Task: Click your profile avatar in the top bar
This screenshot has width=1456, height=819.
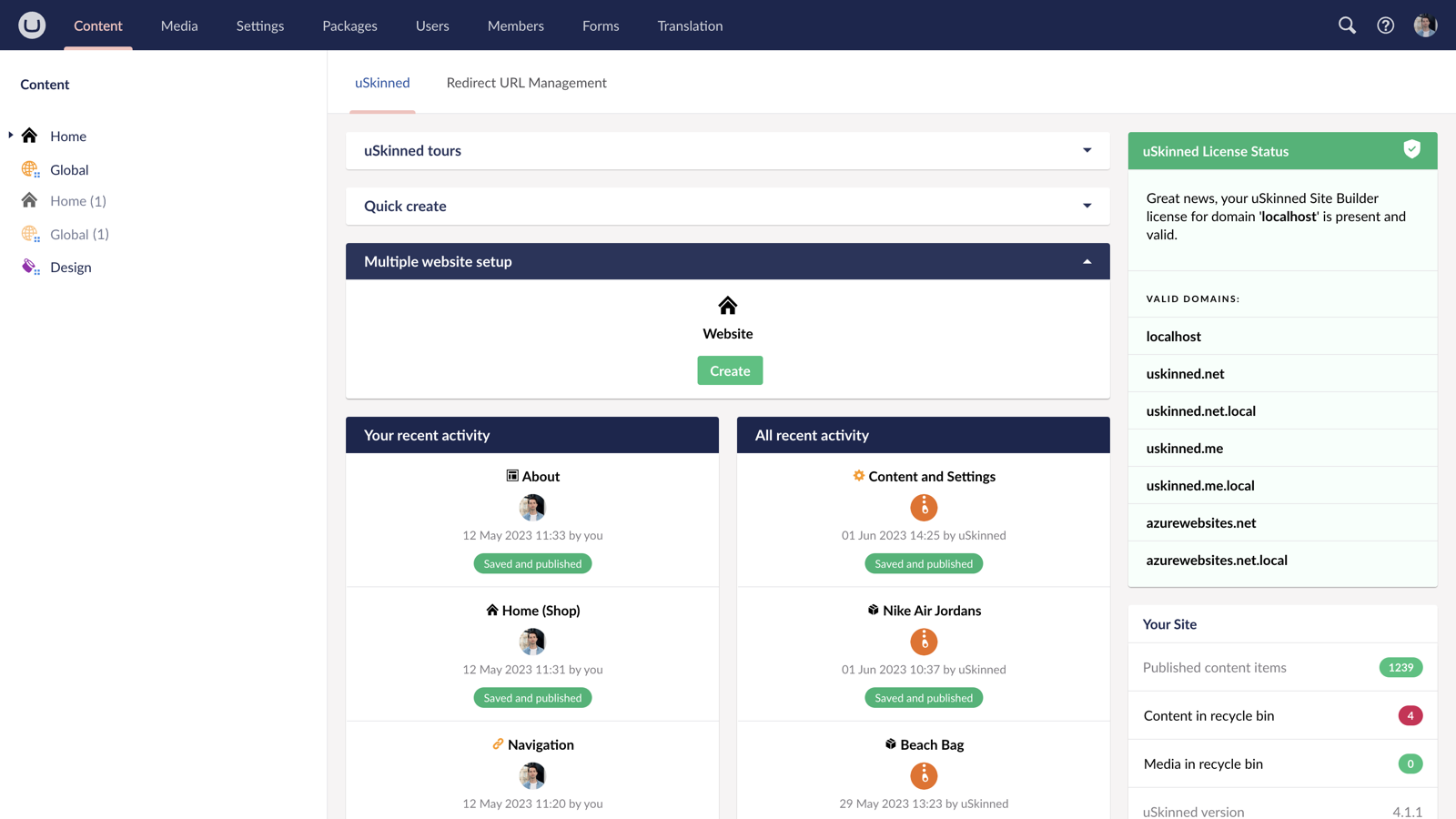Action: tap(1424, 25)
